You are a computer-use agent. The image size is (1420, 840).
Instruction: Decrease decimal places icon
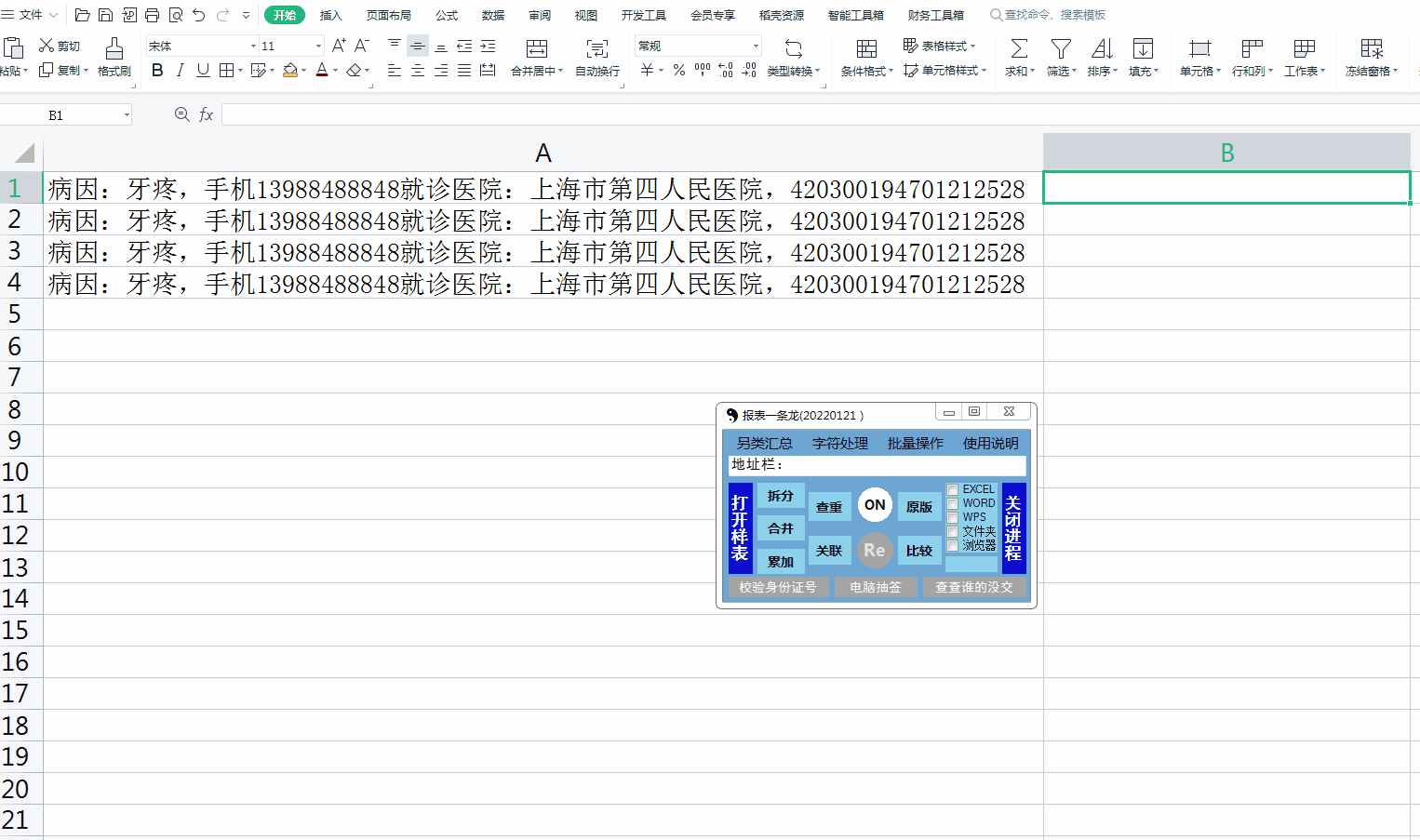749,70
